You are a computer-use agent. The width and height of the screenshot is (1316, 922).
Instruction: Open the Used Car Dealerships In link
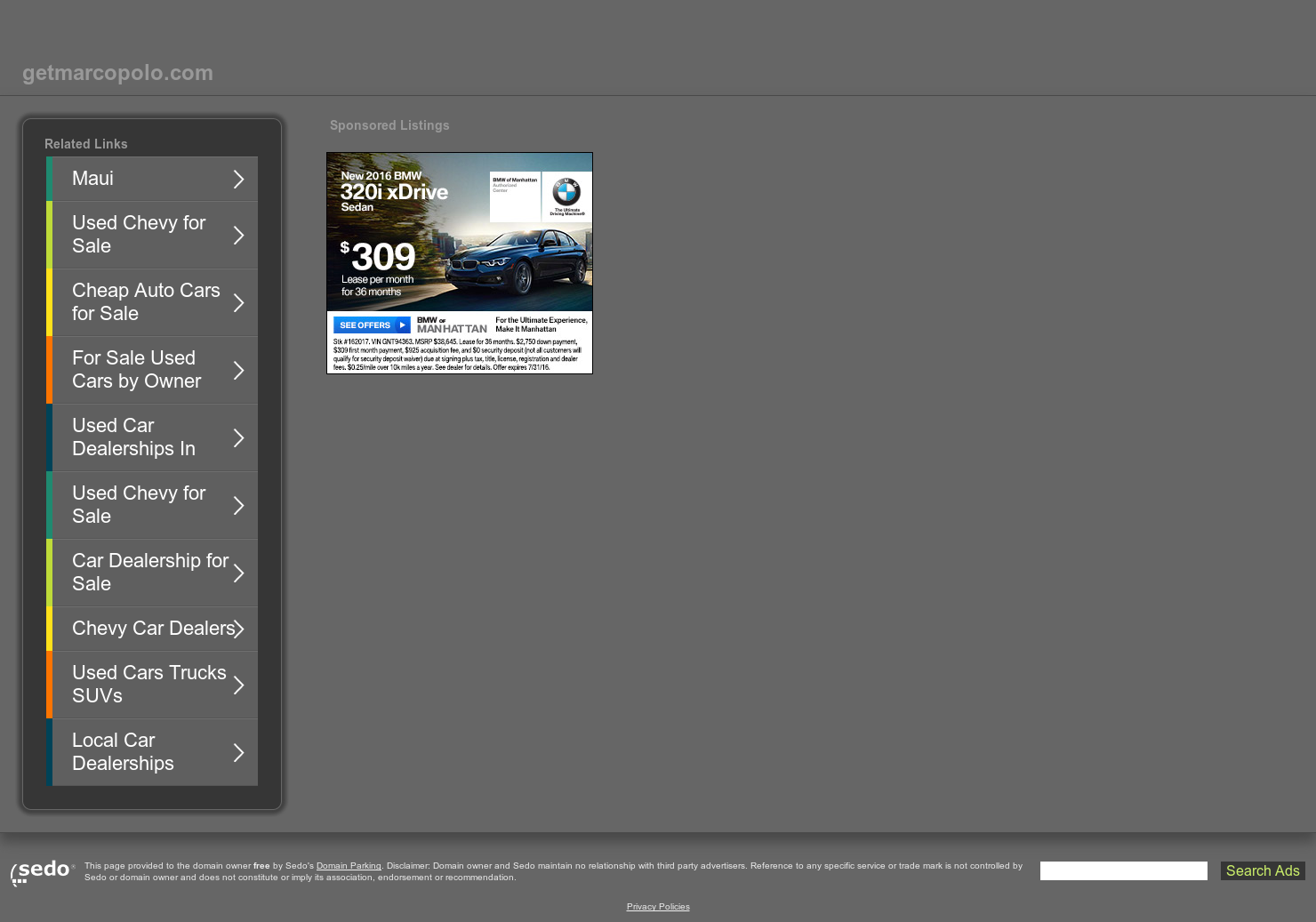click(x=152, y=437)
